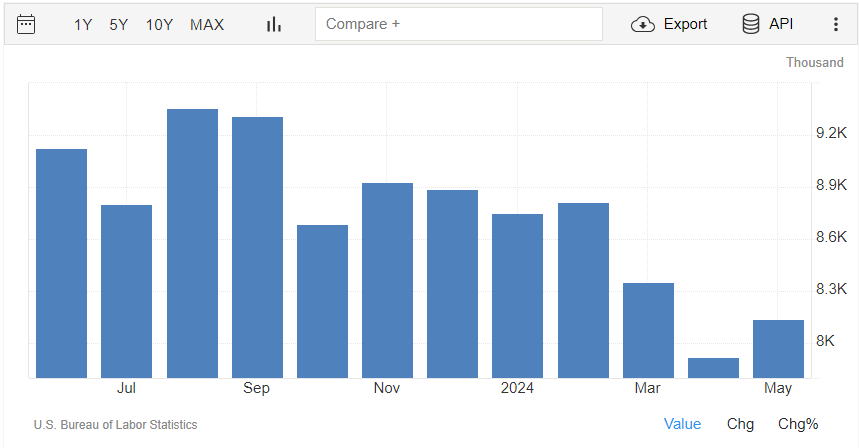This screenshot has height=448, width=859.
Task: Click the 2024 x-axis label
Action: (517, 388)
